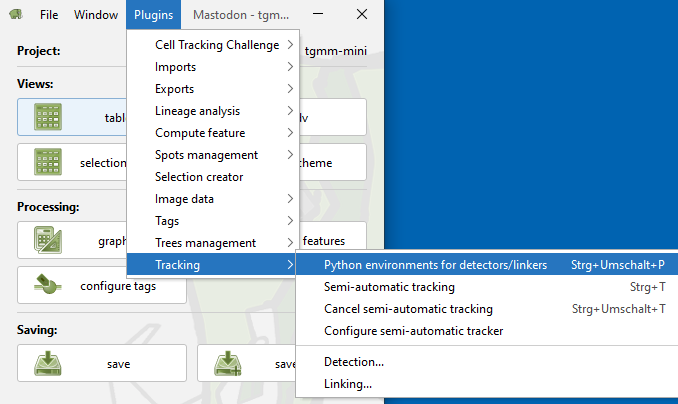The height and width of the screenshot is (404, 678).
Task: Select the highlighted Tracking menu entry
Action: 213,265
